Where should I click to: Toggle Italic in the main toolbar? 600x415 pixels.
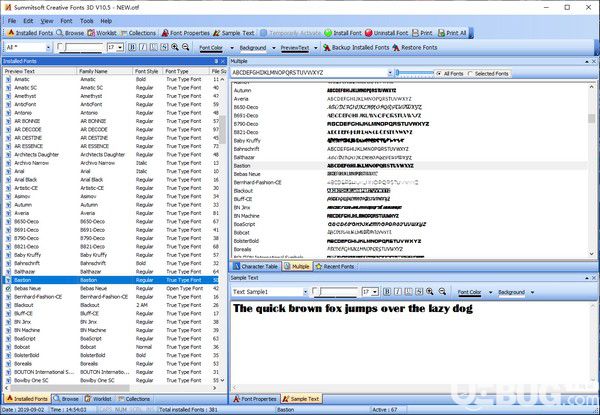click(143, 47)
